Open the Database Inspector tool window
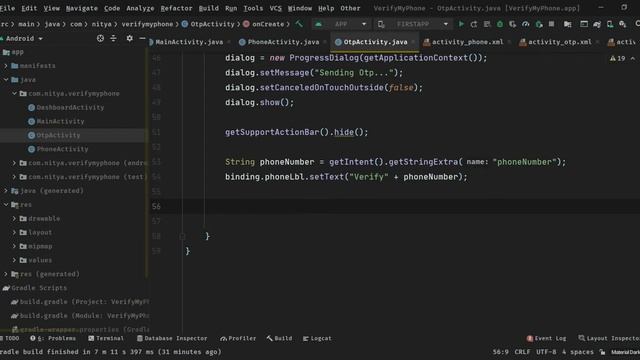The image size is (640, 360). [x=172, y=338]
